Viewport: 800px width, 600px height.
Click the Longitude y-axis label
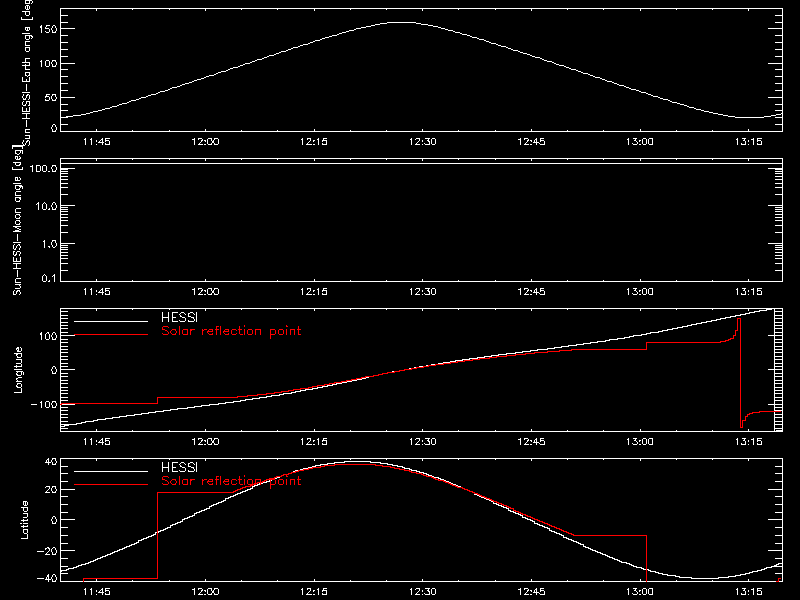pos(18,370)
